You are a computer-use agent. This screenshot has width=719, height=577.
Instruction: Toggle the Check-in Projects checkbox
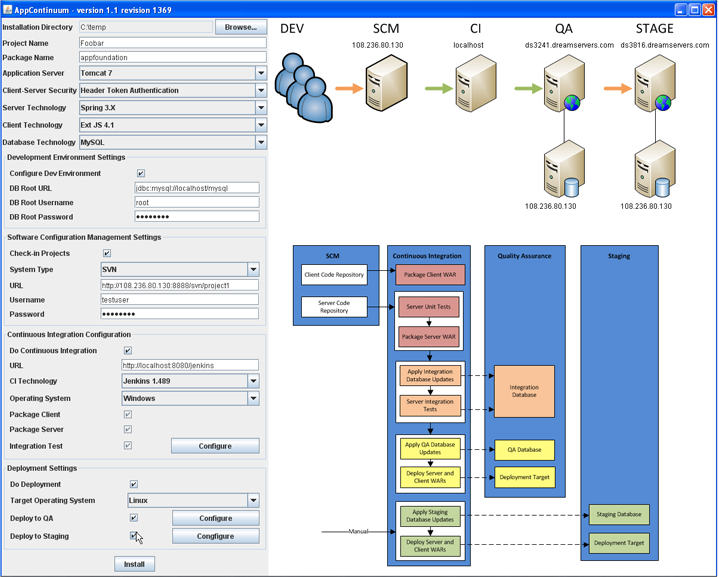point(107,254)
